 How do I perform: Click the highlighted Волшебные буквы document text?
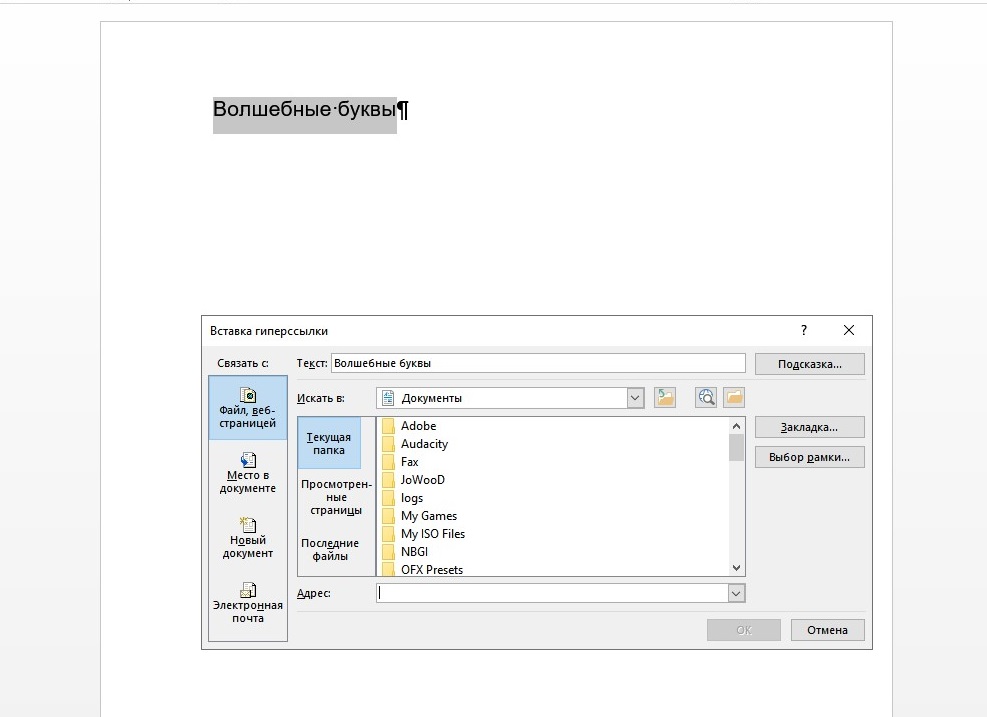click(x=305, y=110)
